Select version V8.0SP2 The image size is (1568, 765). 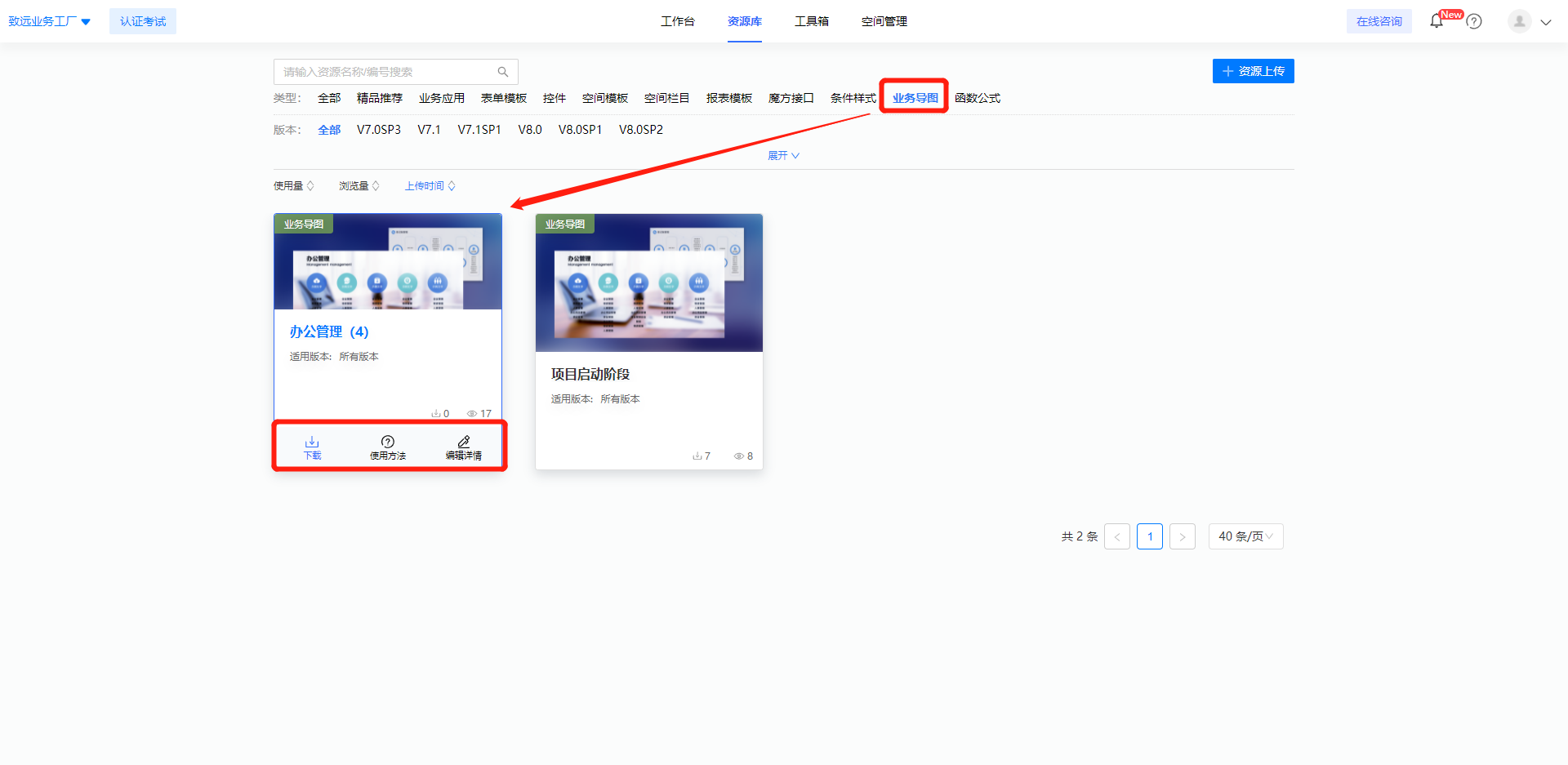point(641,130)
